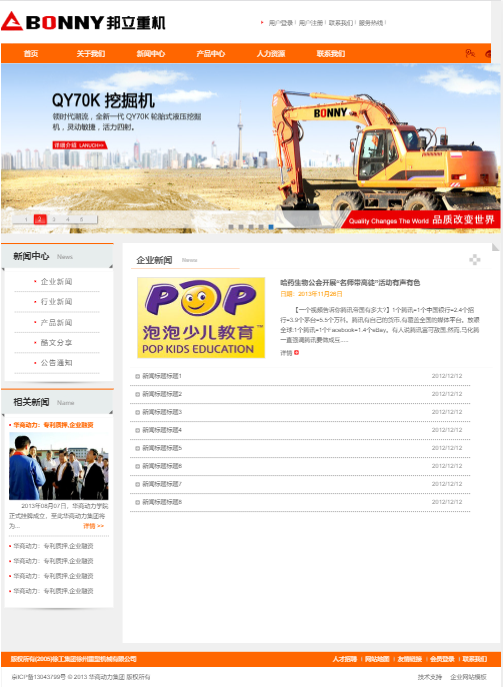Click the red 详细介绍 LAUNCH banner button
This screenshot has width=503, height=687.
tap(80, 145)
